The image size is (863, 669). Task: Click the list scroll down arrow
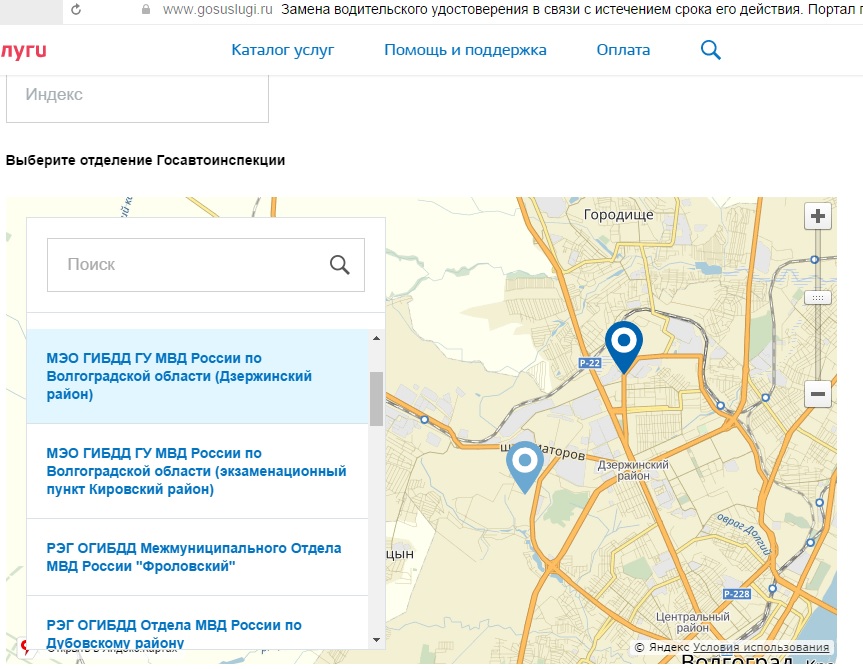376,640
